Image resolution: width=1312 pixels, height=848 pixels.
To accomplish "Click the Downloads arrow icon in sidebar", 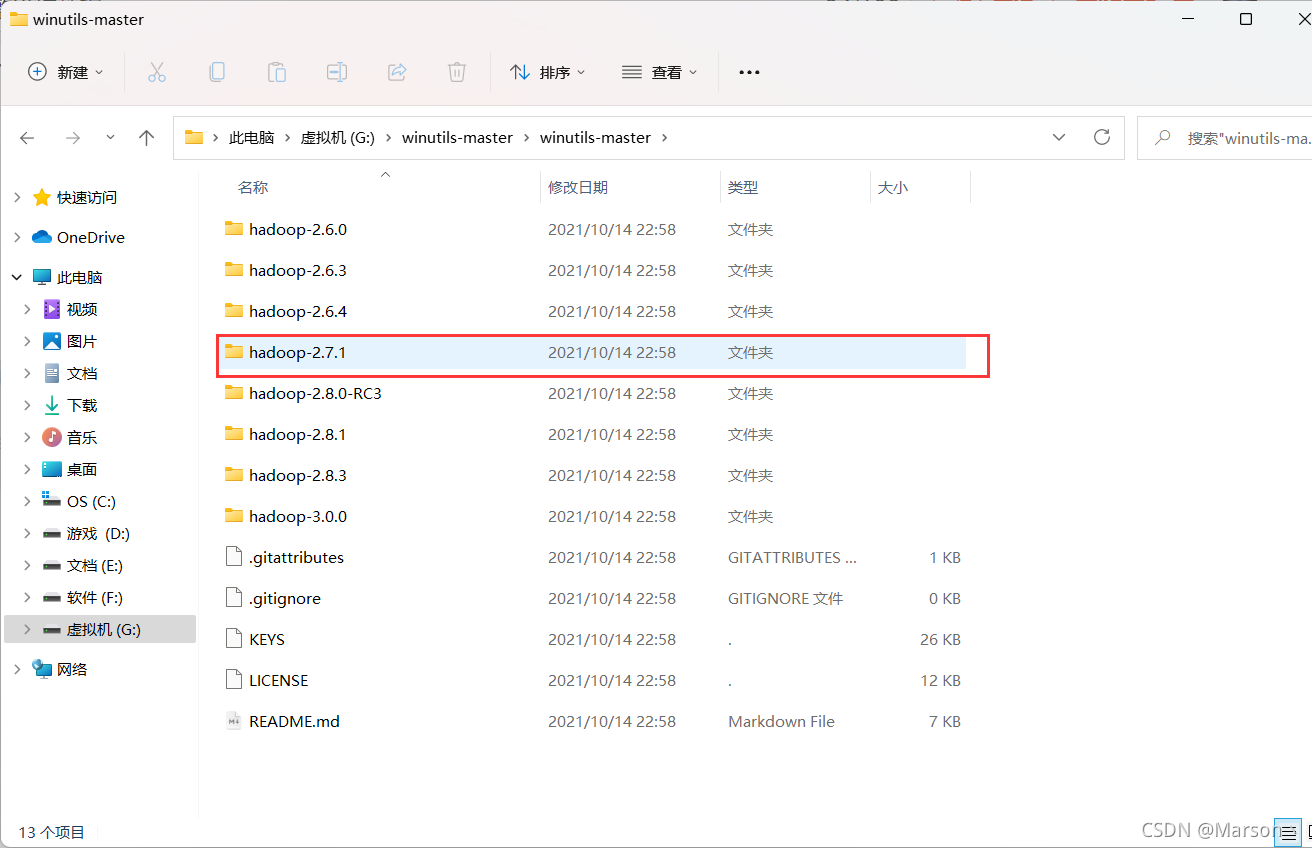I will (x=52, y=405).
